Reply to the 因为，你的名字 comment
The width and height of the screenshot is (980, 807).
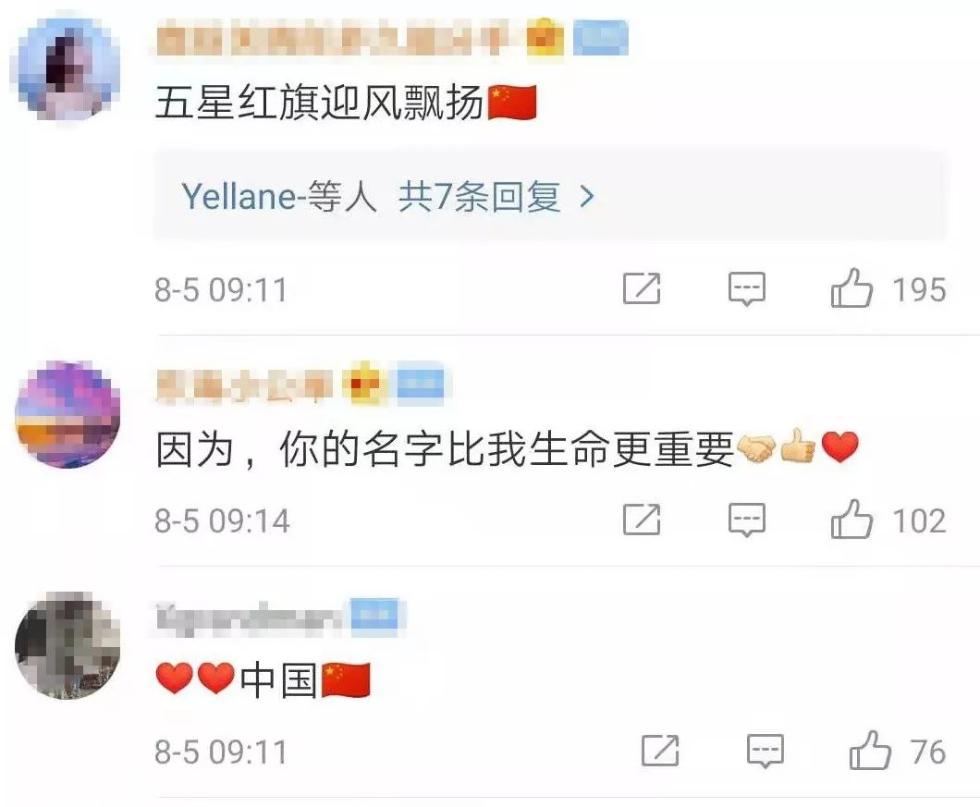click(747, 520)
